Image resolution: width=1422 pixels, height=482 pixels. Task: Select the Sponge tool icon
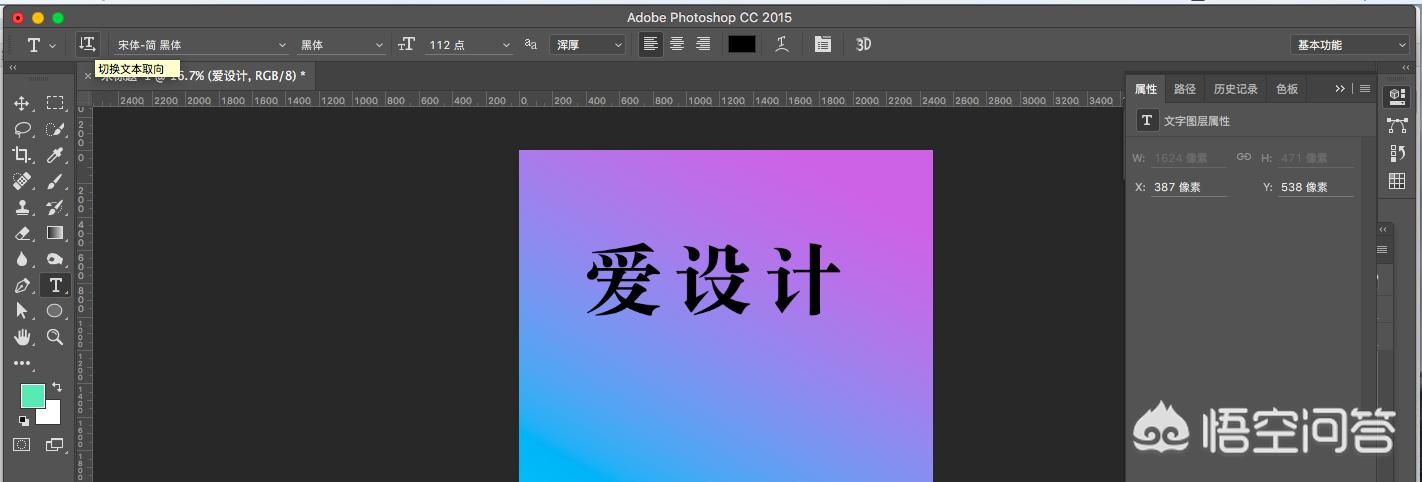click(x=55, y=259)
